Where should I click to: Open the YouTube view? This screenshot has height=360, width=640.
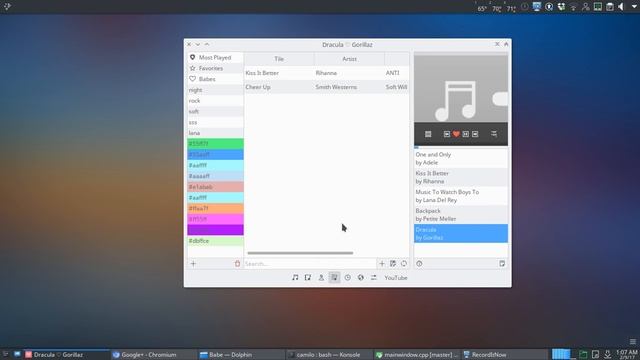coord(396,278)
